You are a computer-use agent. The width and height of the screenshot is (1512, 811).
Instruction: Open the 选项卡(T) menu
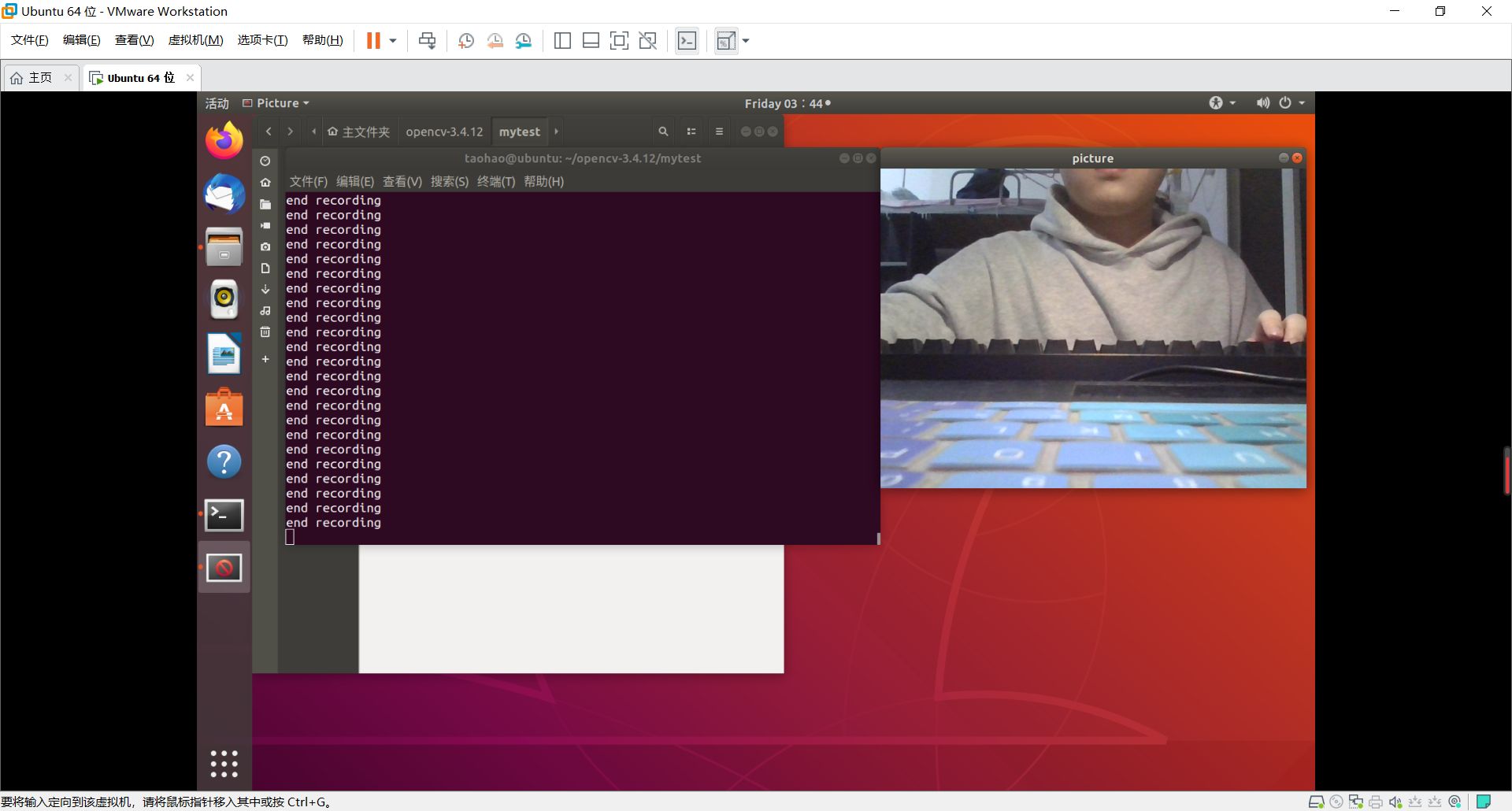click(263, 40)
